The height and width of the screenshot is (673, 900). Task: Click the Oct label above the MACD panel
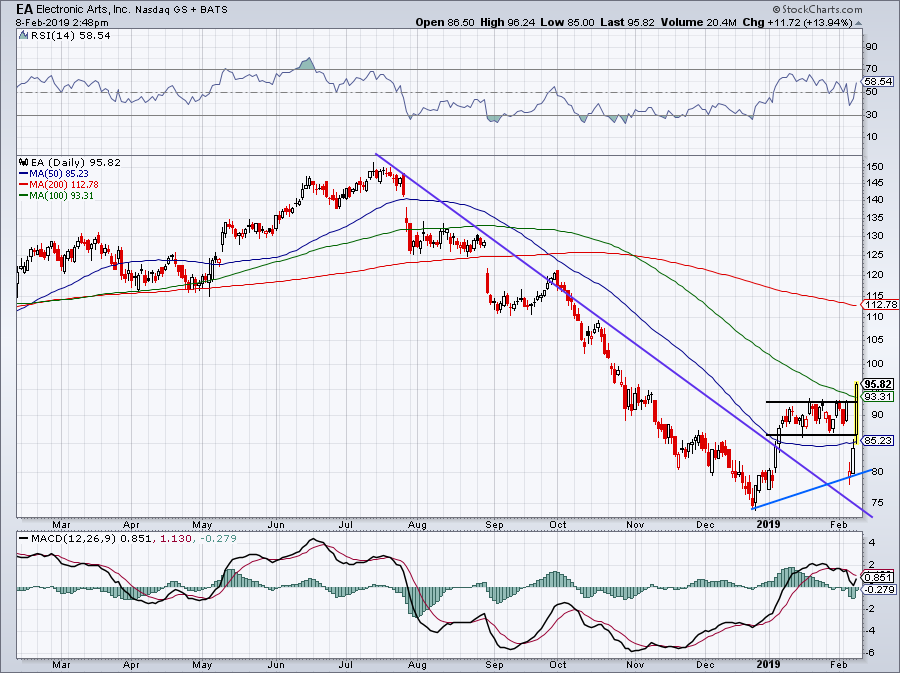click(x=558, y=524)
